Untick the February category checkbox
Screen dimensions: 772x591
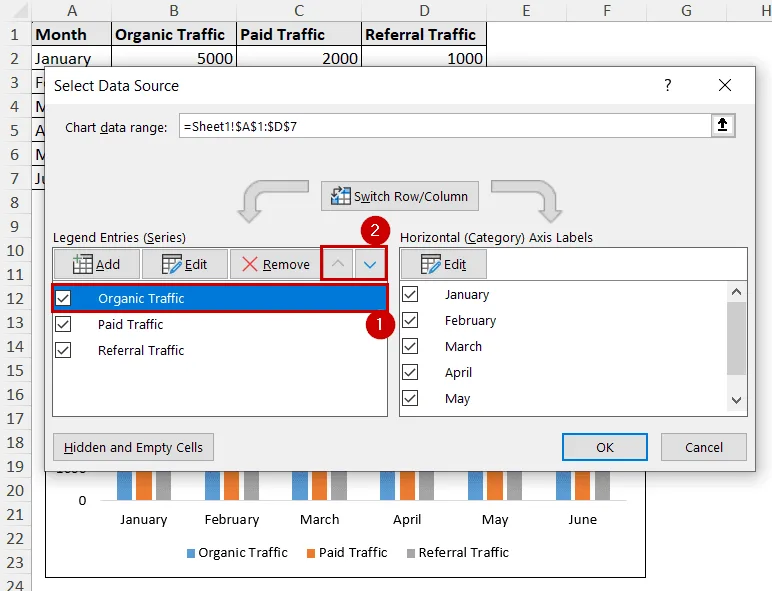point(410,320)
